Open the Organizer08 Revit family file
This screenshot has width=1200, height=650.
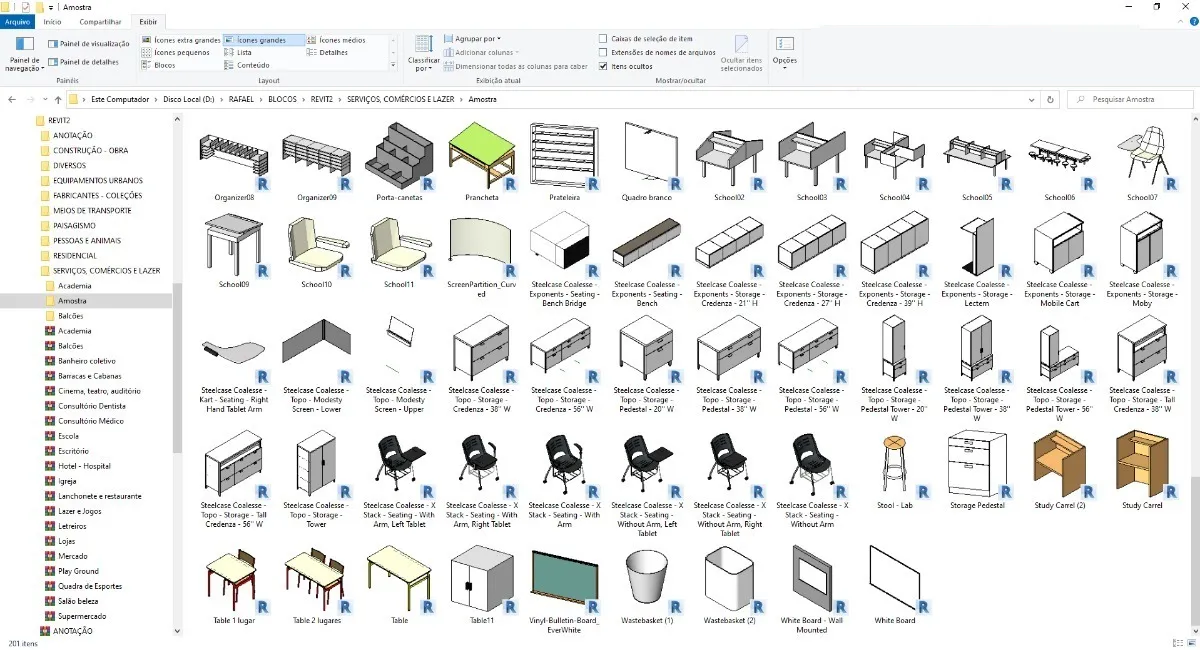234,163
